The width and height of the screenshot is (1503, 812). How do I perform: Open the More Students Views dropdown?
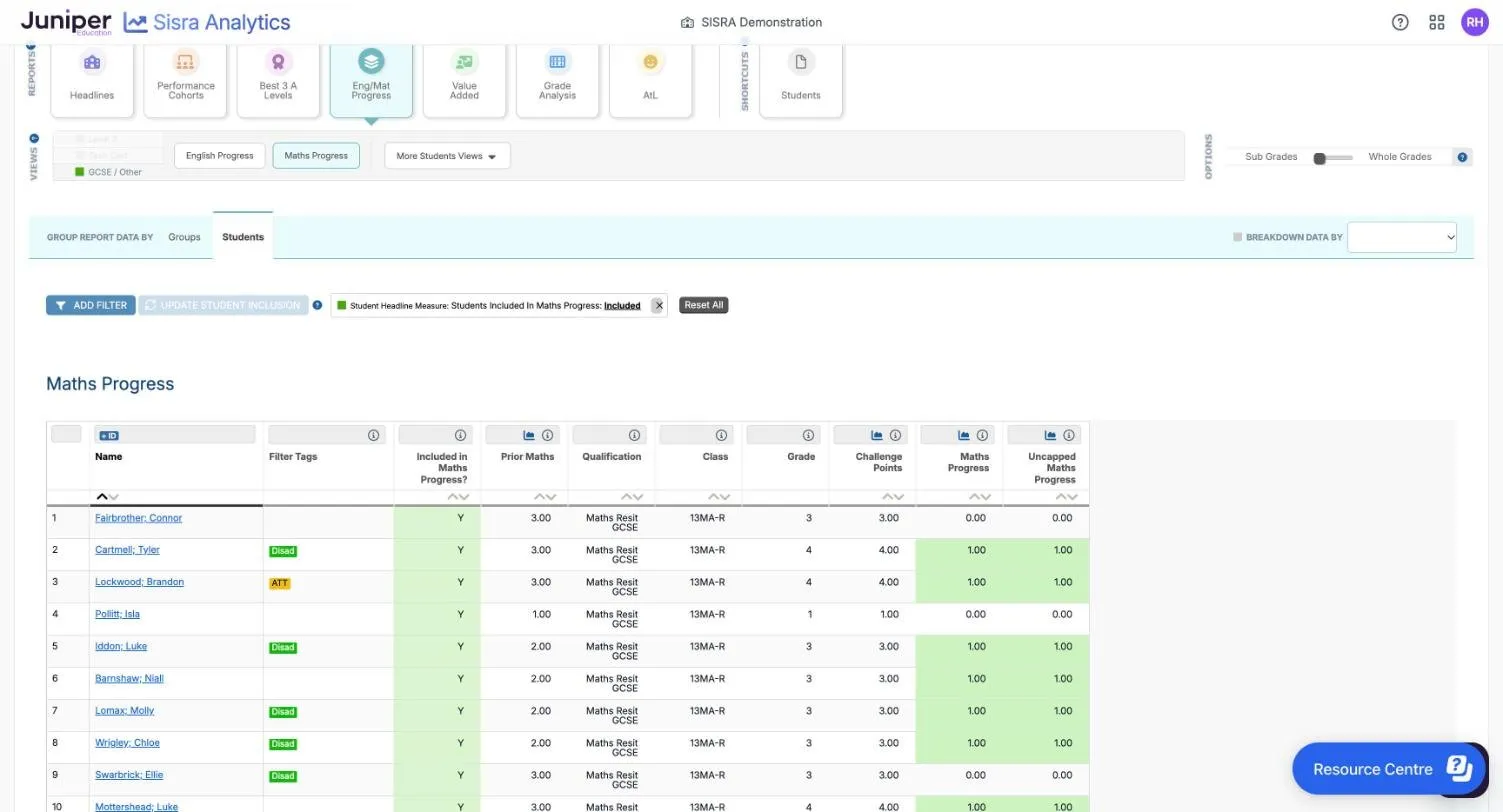[447, 156]
